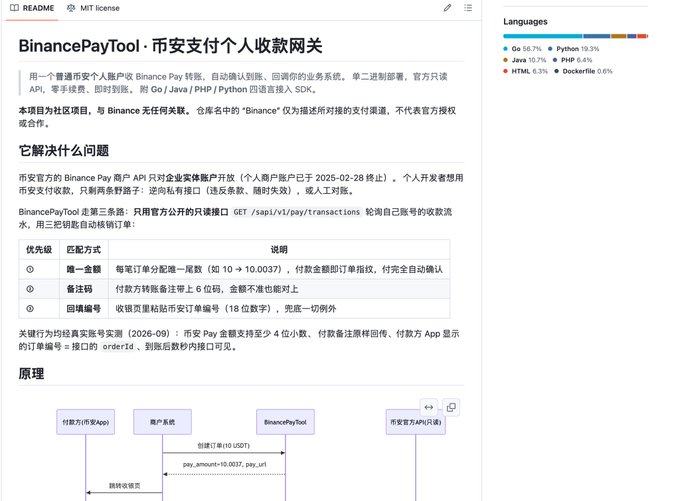The image size is (680, 501).
Task: Click the 匹配方式 table header
Action: tap(84, 249)
